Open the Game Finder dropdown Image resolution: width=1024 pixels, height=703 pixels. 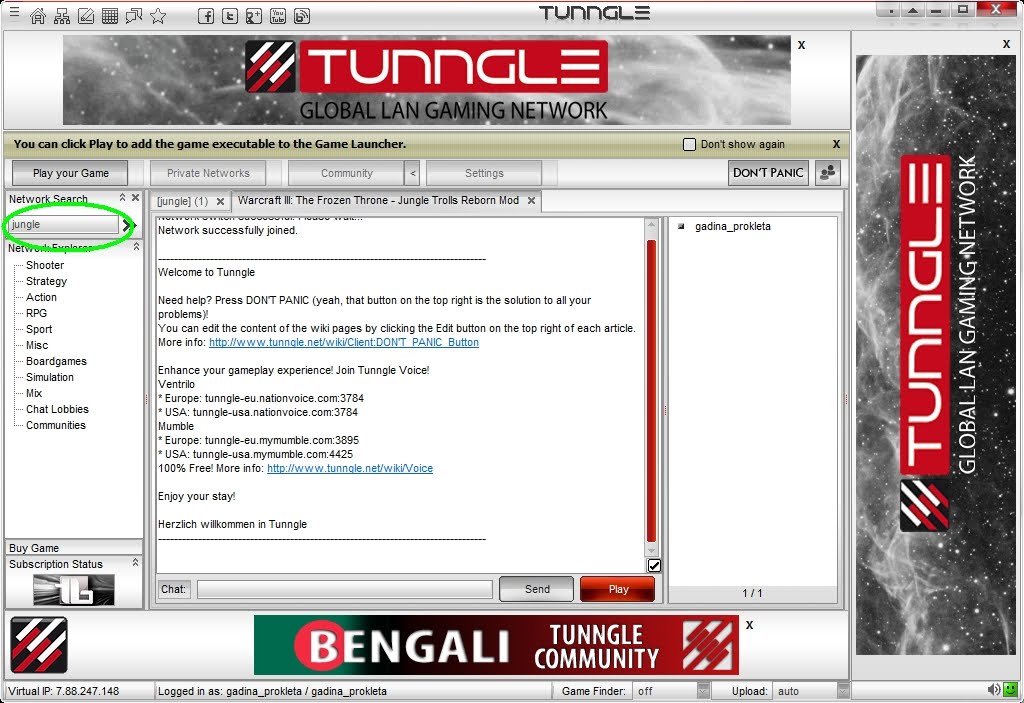tap(703, 691)
